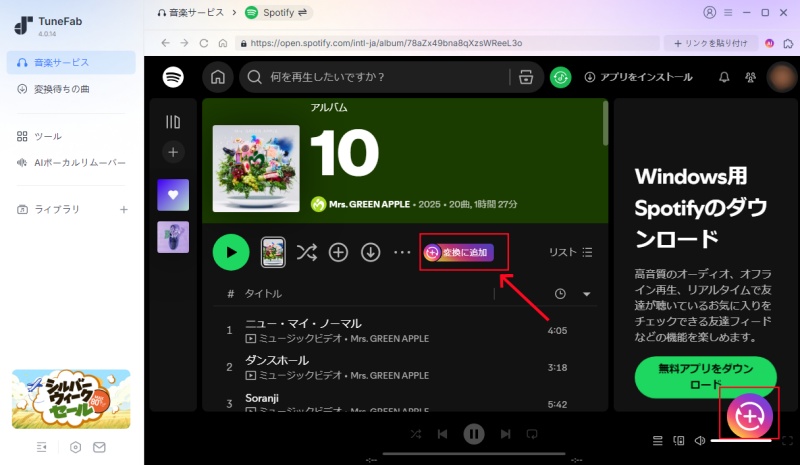
Task: Click the Spotify logo
Action: point(173,77)
